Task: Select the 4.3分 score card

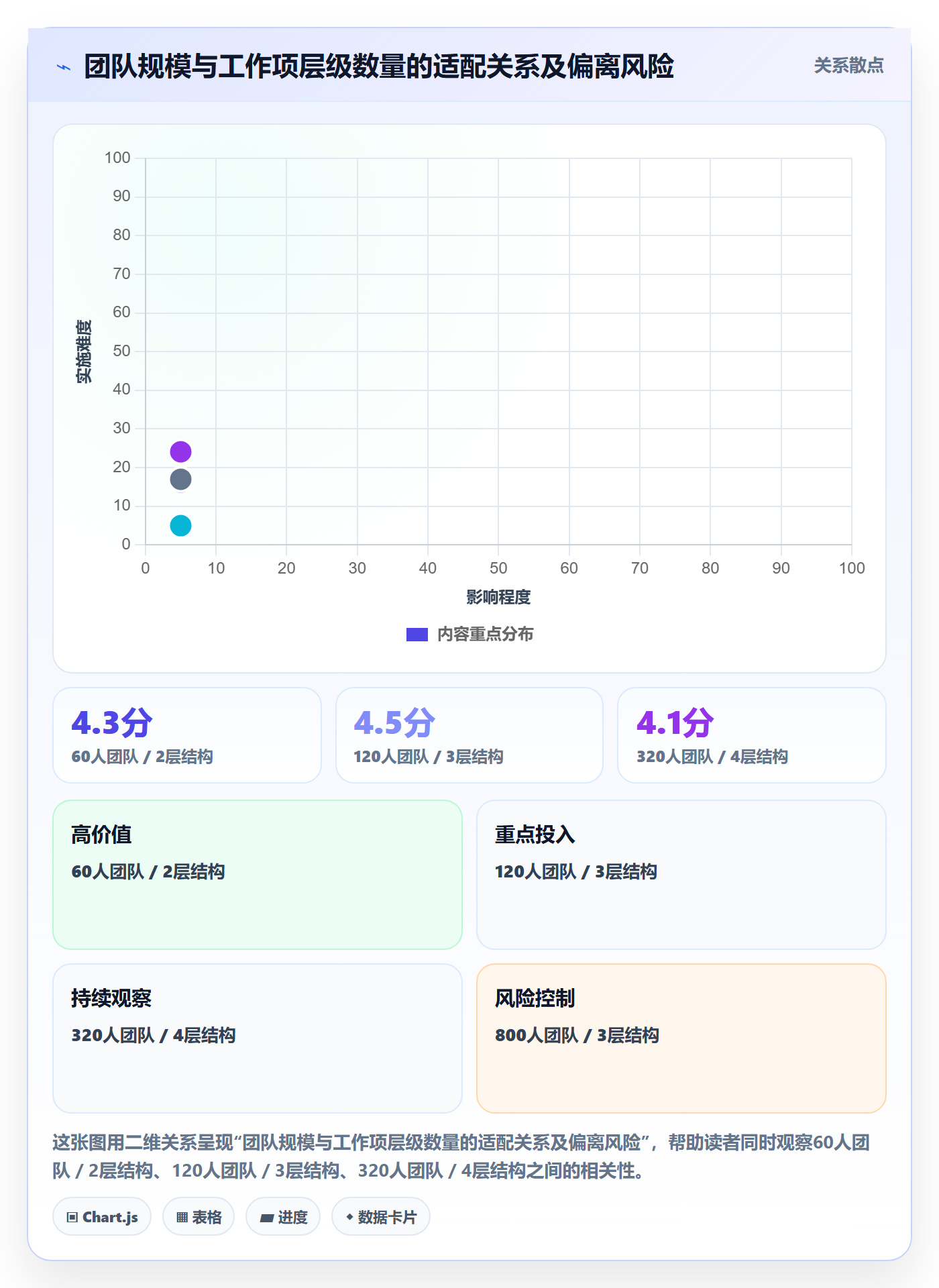Action: pyautogui.click(x=187, y=735)
